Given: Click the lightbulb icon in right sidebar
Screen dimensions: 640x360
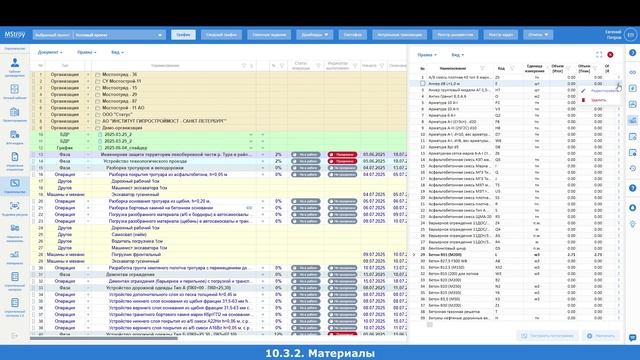Looking at the screenshot, I should point(633,224).
